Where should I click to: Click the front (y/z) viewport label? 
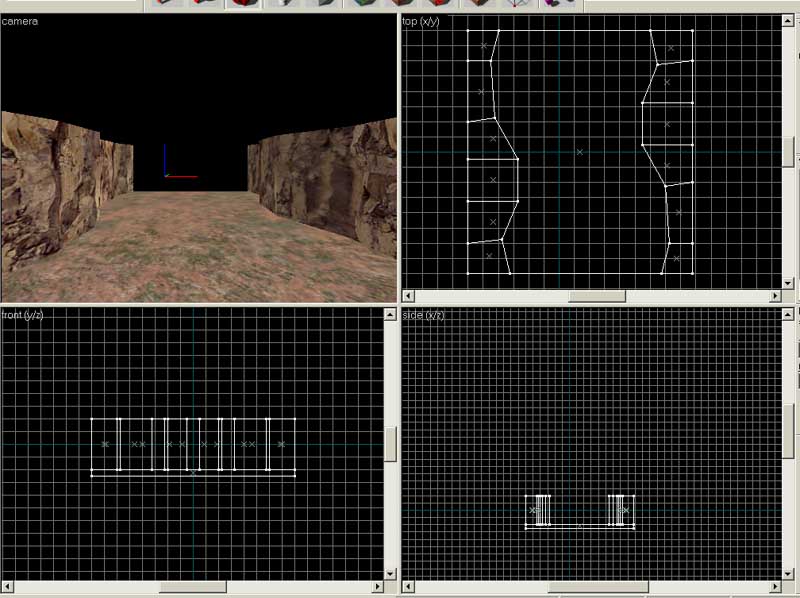pos(23,315)
